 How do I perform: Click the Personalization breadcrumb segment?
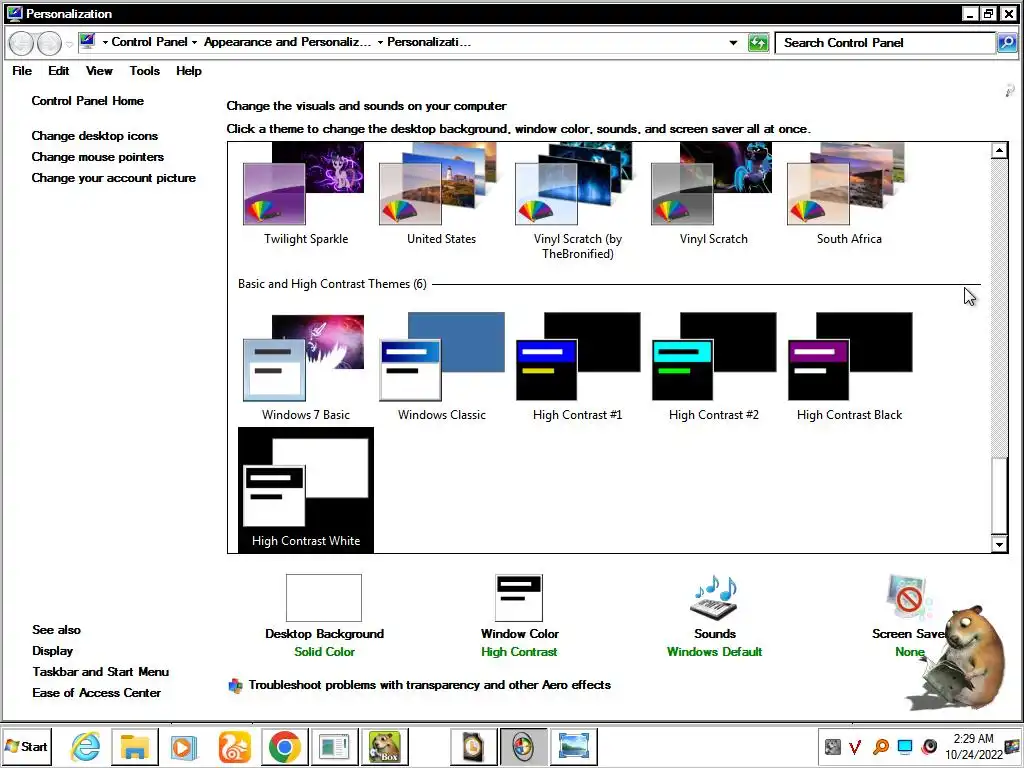tap(428, 42)
